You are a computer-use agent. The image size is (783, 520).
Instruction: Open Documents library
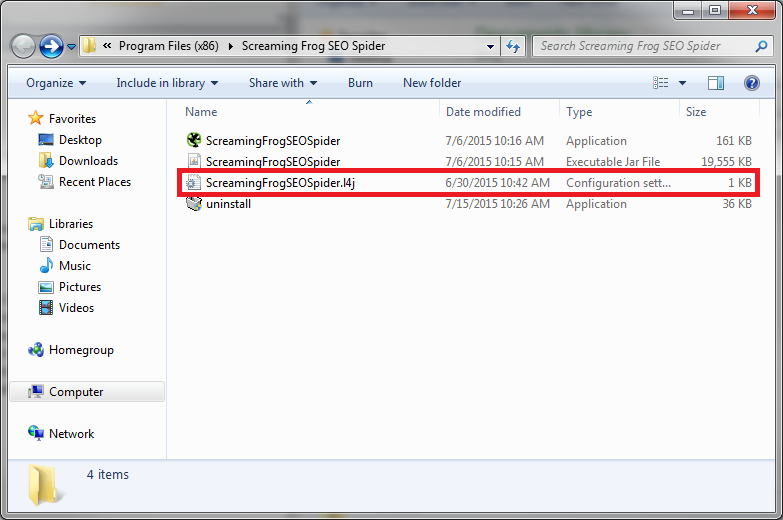(89, 245)
